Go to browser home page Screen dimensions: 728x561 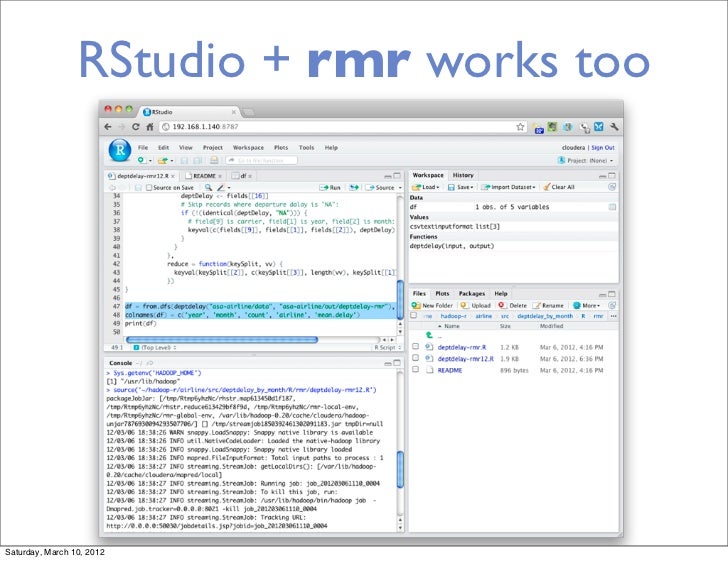point(150,126)
